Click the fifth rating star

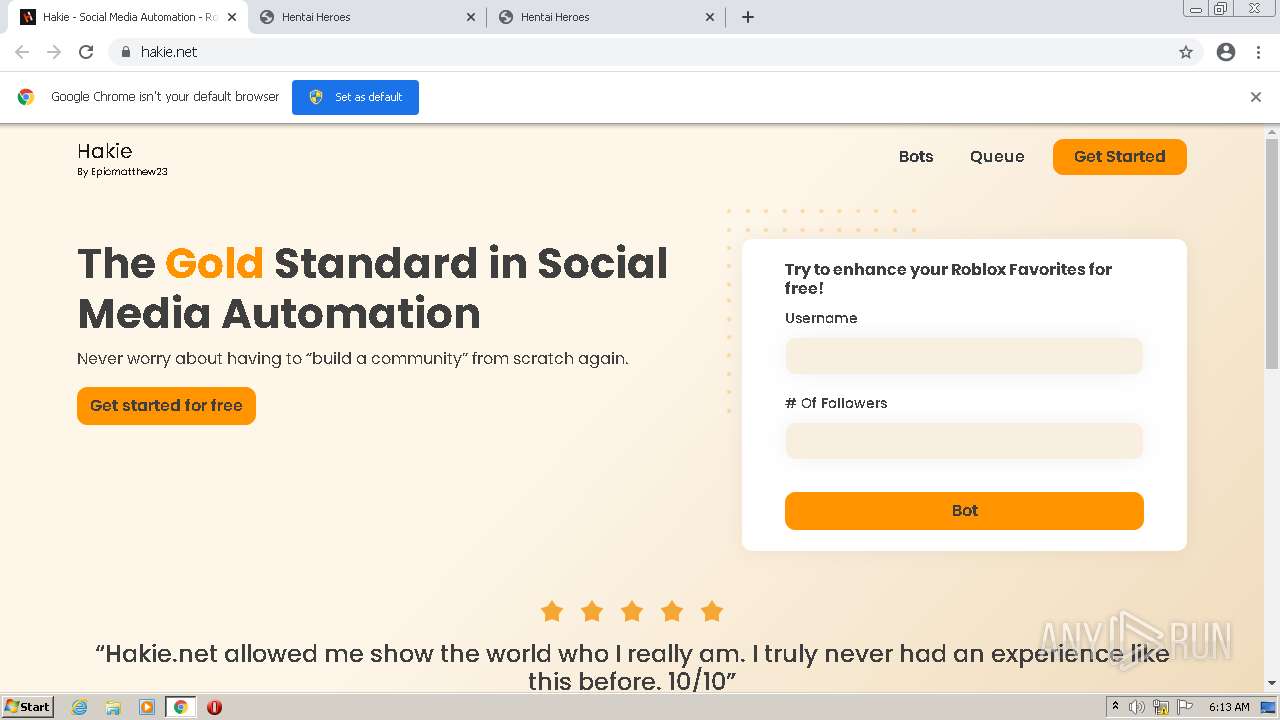712,611
